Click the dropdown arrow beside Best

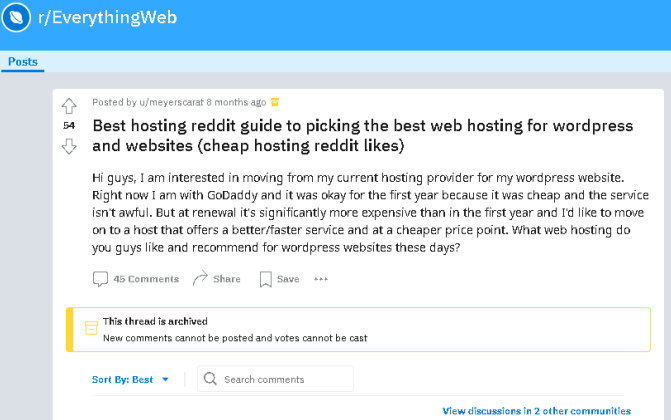(x=165, y=379)
